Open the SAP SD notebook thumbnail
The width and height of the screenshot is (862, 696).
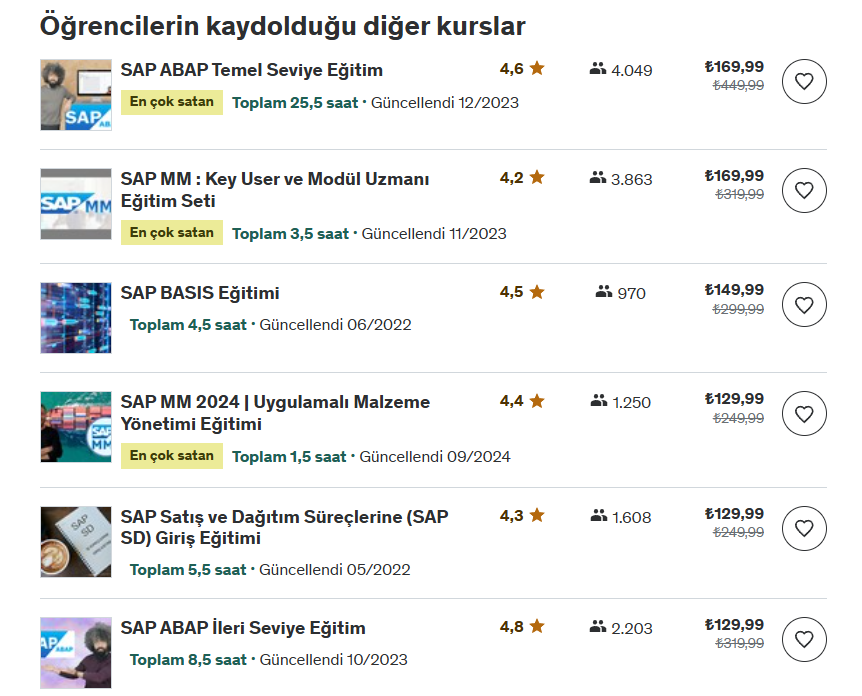click(x=76, y=541)
